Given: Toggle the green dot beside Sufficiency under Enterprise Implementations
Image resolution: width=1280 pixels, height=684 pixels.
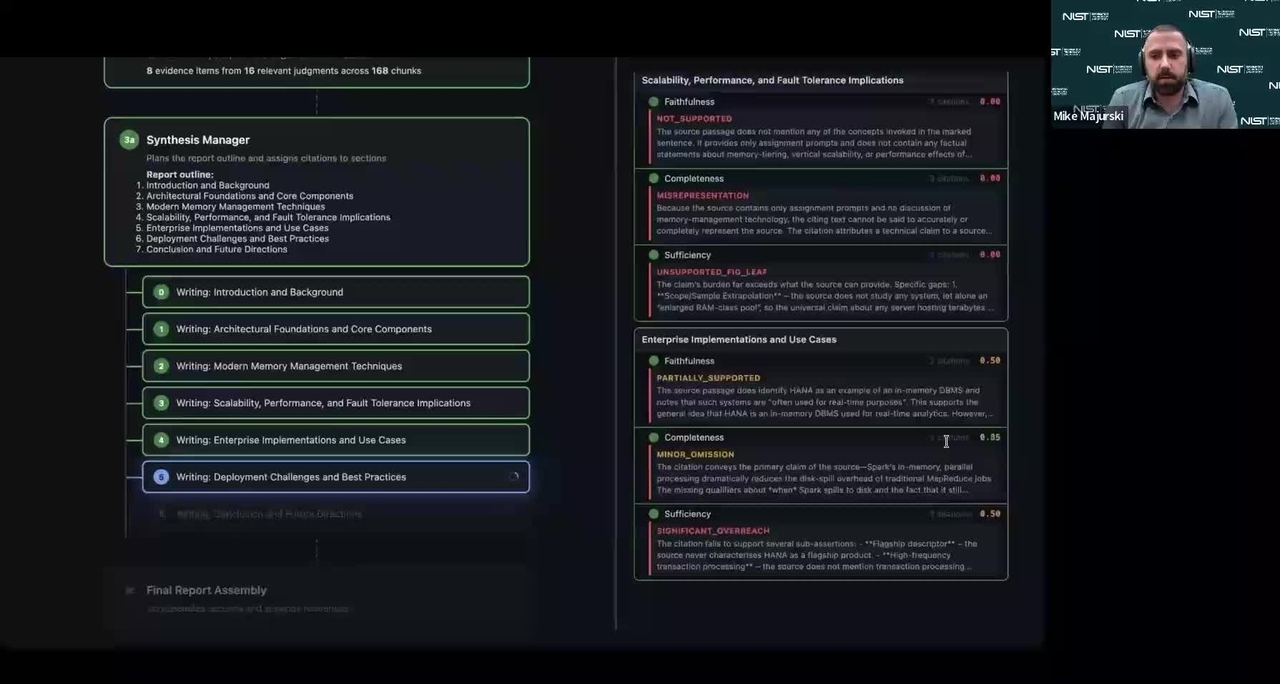Looking at the screenshot, I should [654, 514].
